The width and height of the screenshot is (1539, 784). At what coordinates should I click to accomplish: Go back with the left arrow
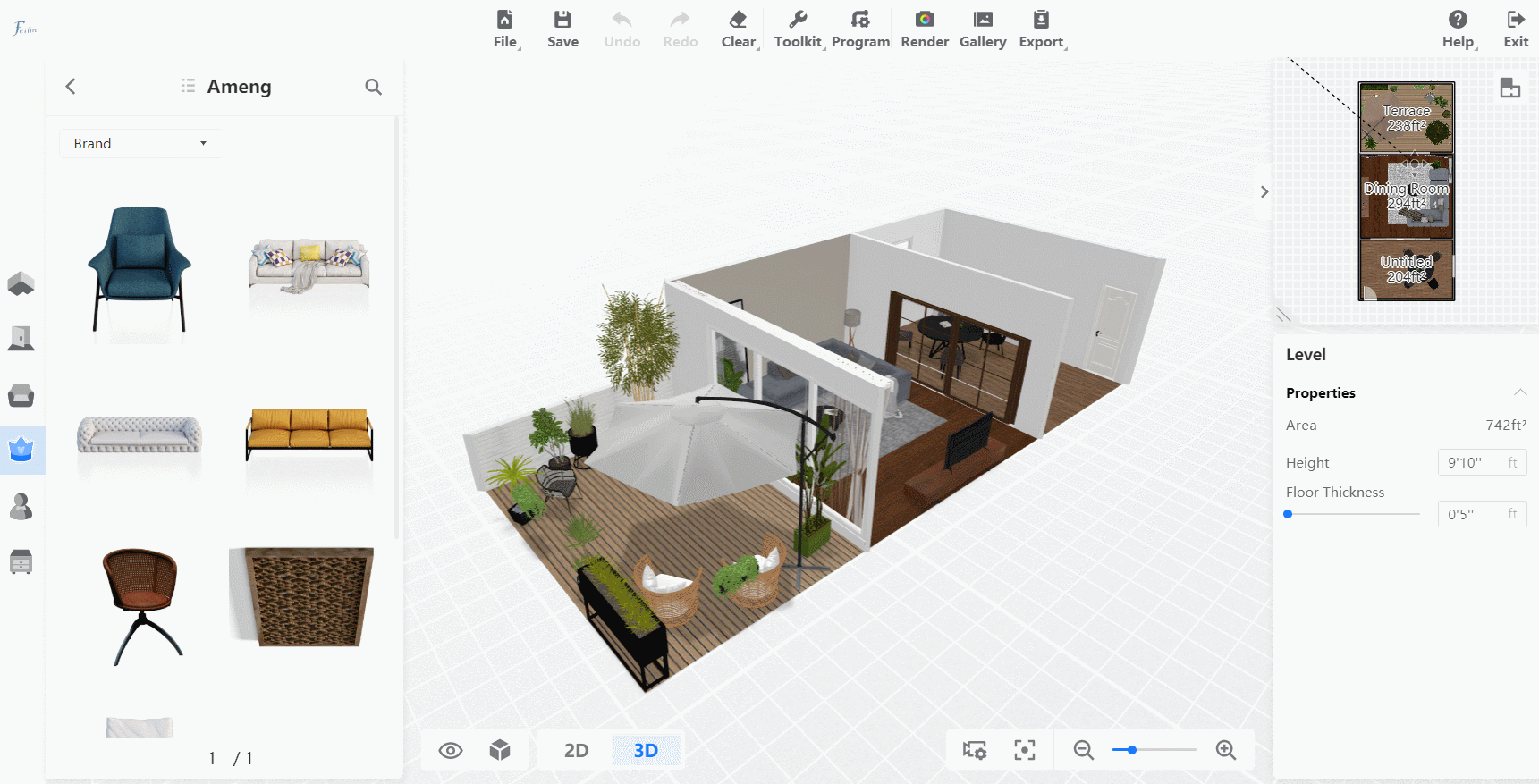click(x=71, y=86)
